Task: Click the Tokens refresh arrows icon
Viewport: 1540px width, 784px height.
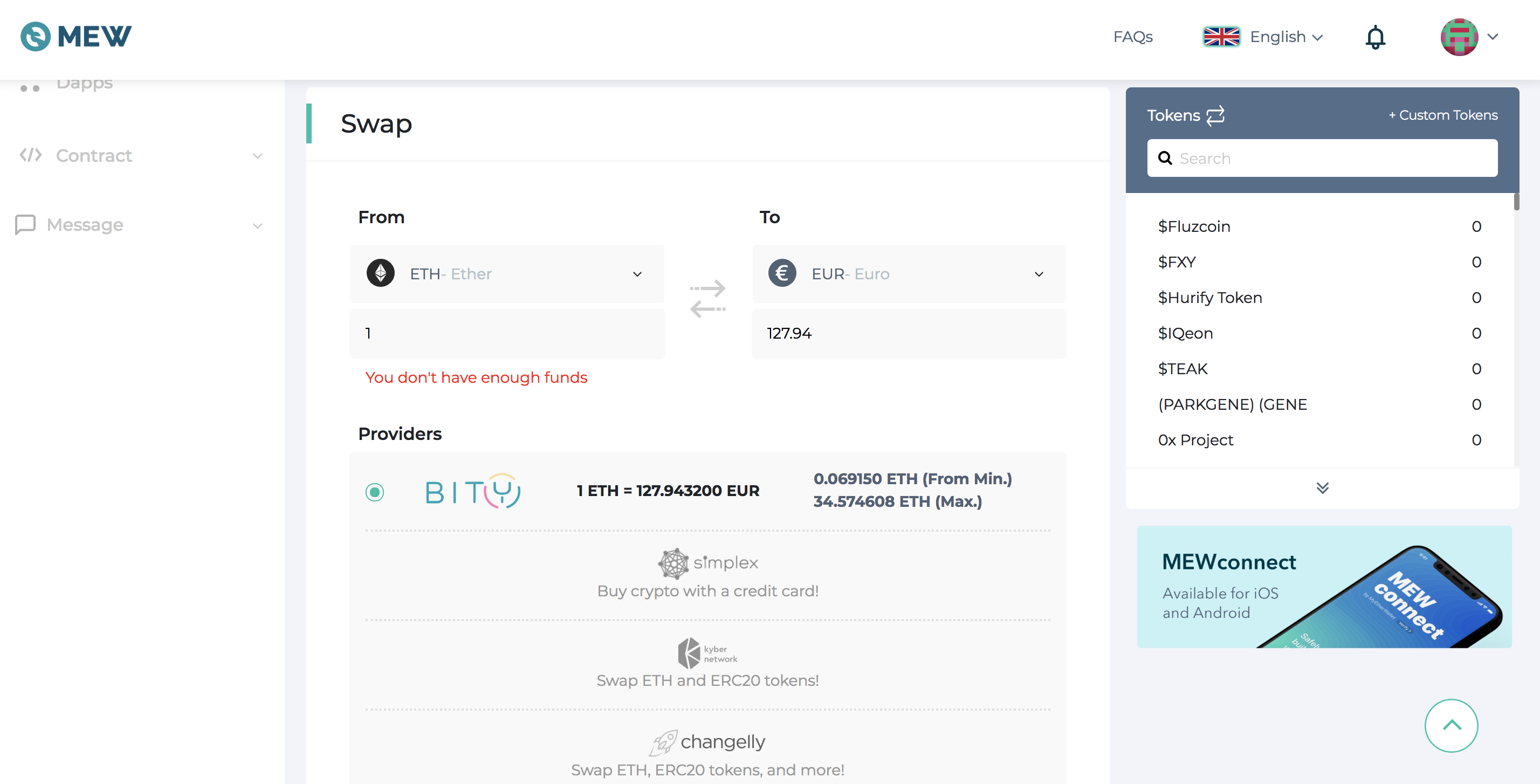Action: (x=1215, y=115)
